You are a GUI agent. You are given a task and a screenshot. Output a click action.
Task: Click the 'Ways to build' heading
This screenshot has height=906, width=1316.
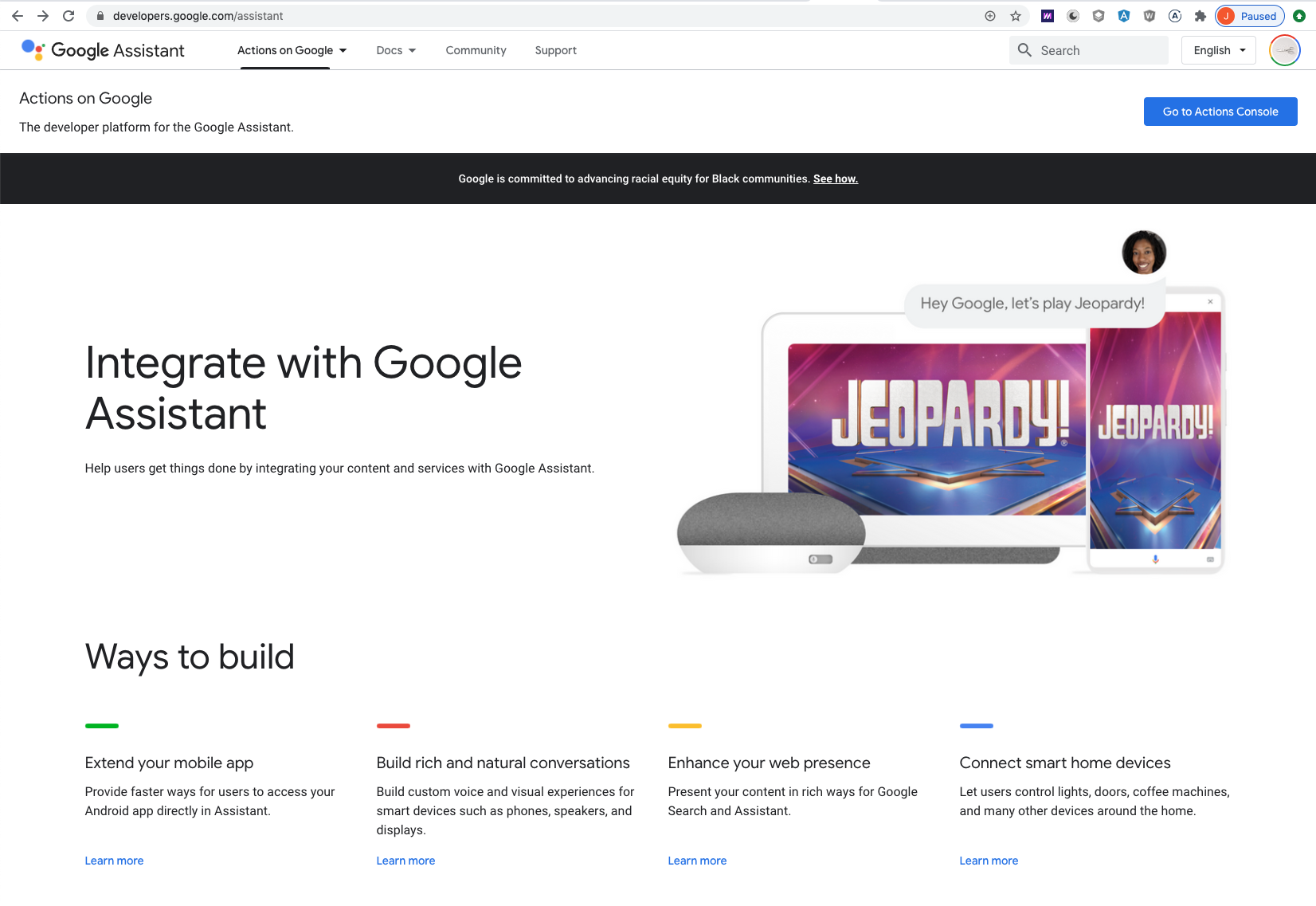point(190,657)
